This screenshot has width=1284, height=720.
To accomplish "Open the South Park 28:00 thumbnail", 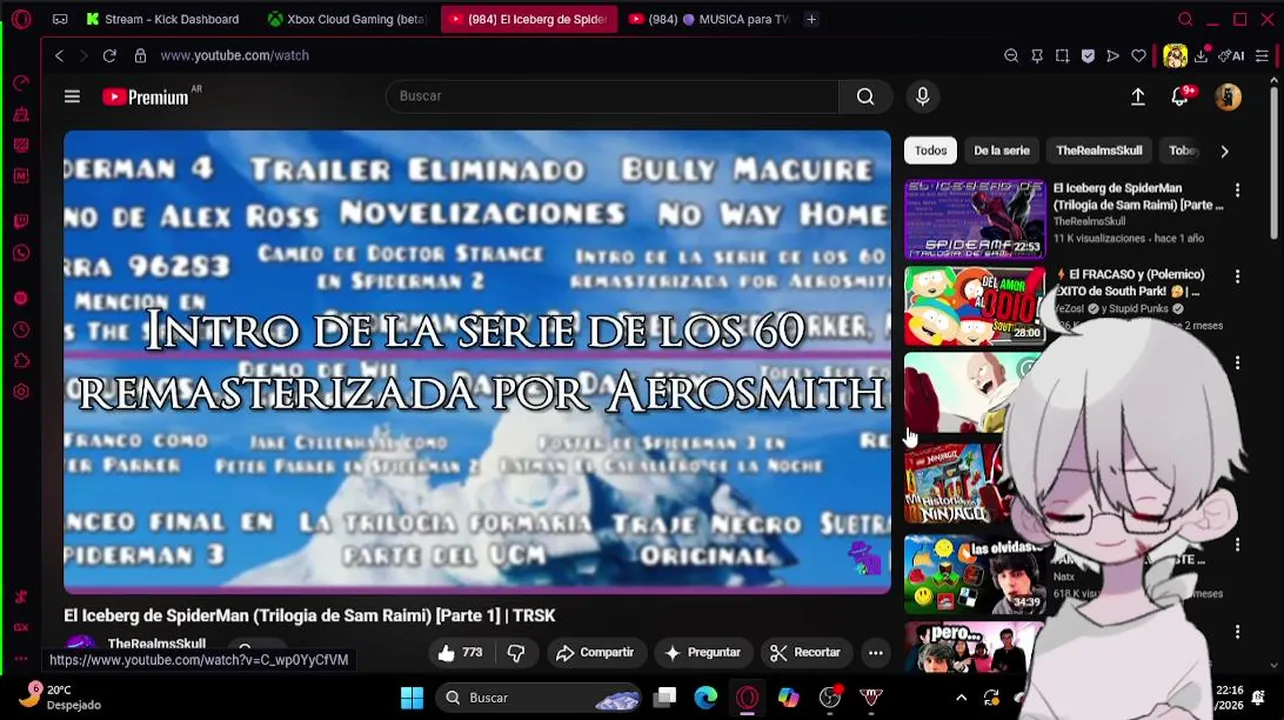I will 975,305.
